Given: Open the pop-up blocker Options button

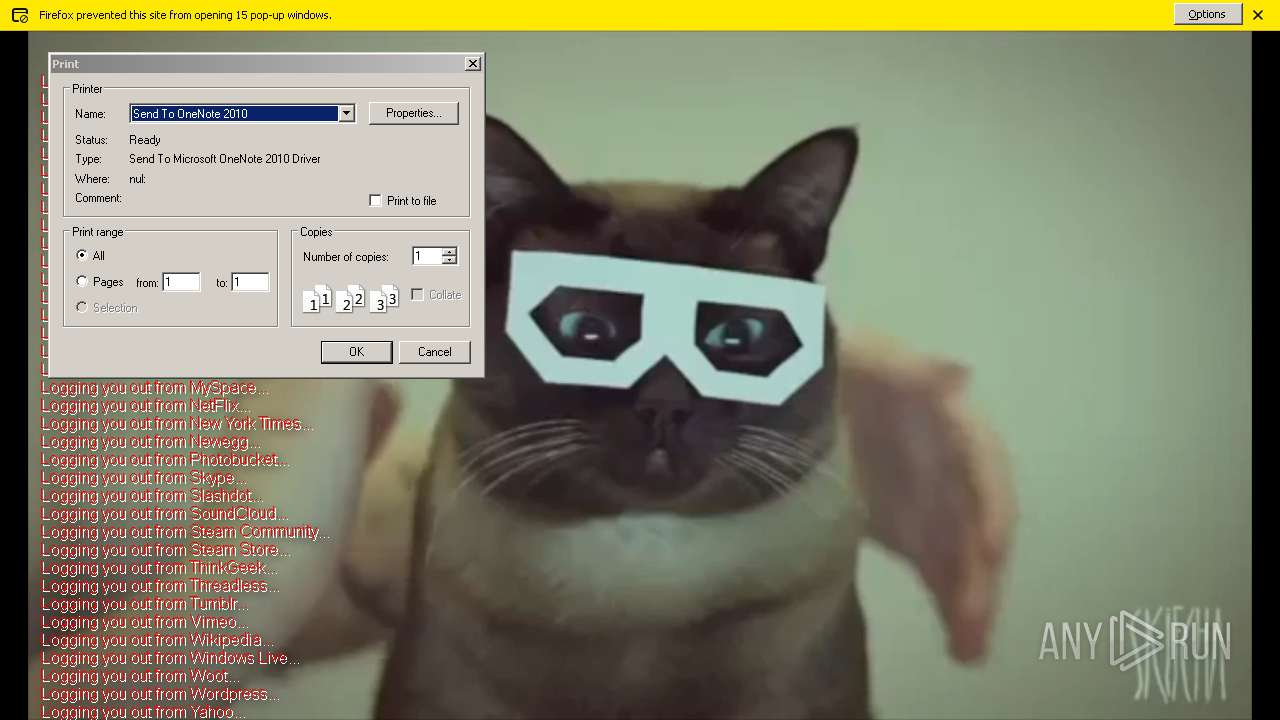Looking at the screenshot, I should 1207,14.
